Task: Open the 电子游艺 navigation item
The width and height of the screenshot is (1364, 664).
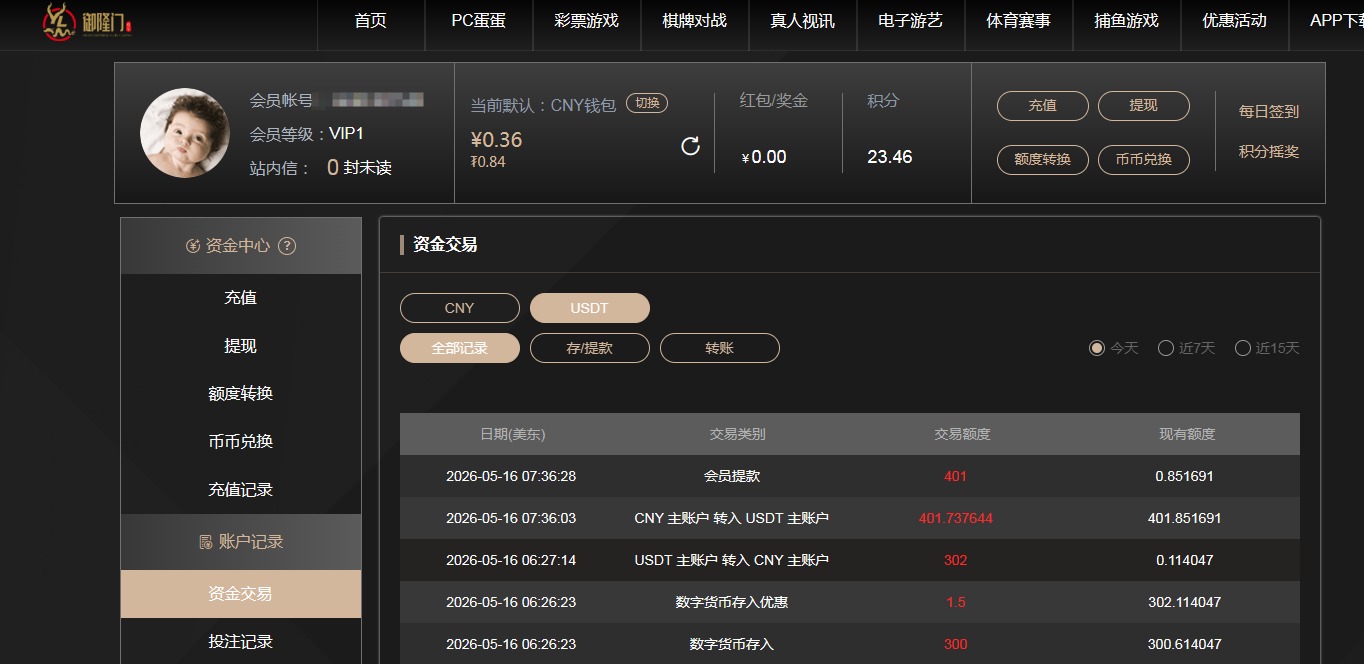Action: (x=911, y=21)
